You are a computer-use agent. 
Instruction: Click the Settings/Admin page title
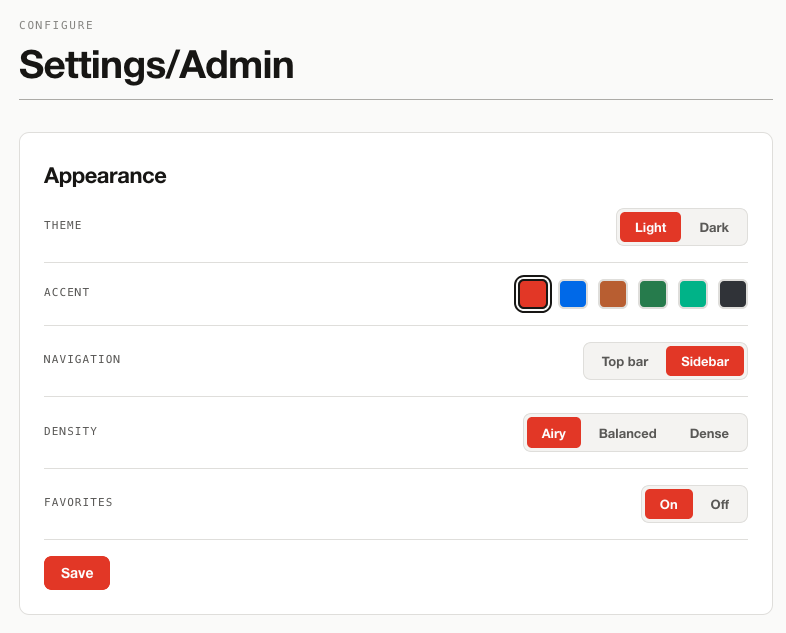(156, 65)
